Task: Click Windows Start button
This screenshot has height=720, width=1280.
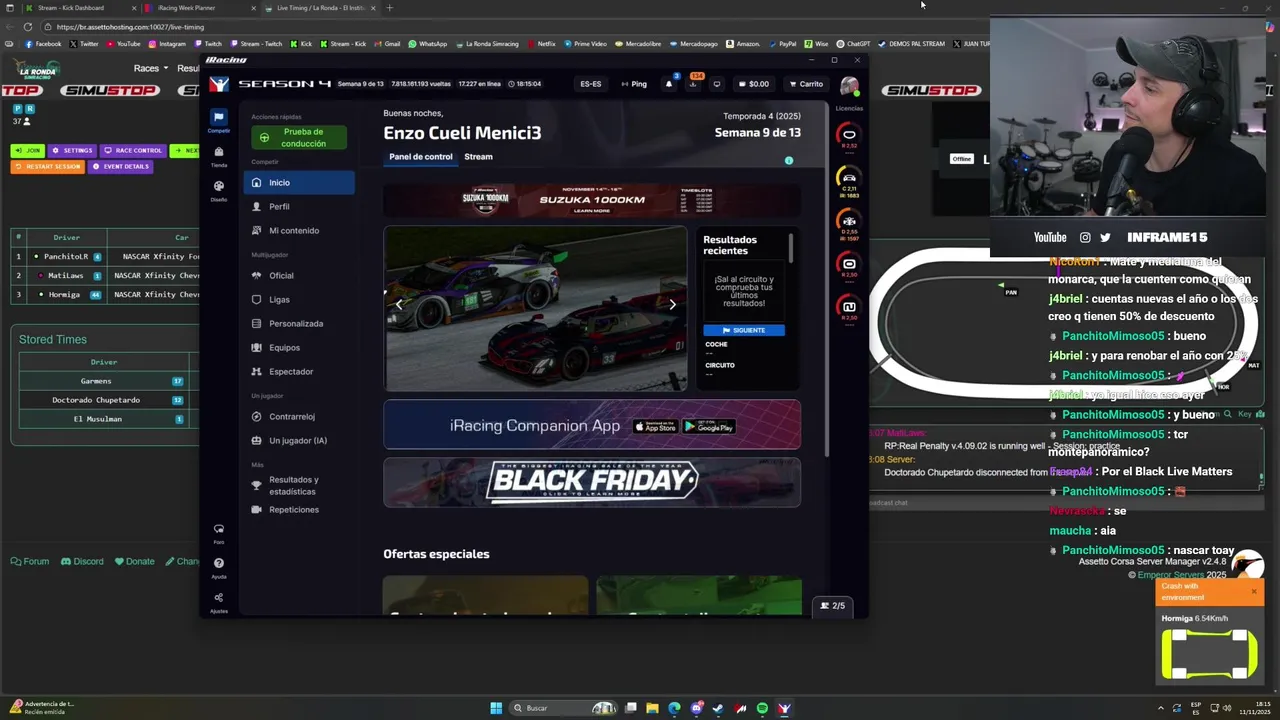Action: pyautogui.click(x=496, y=708)
